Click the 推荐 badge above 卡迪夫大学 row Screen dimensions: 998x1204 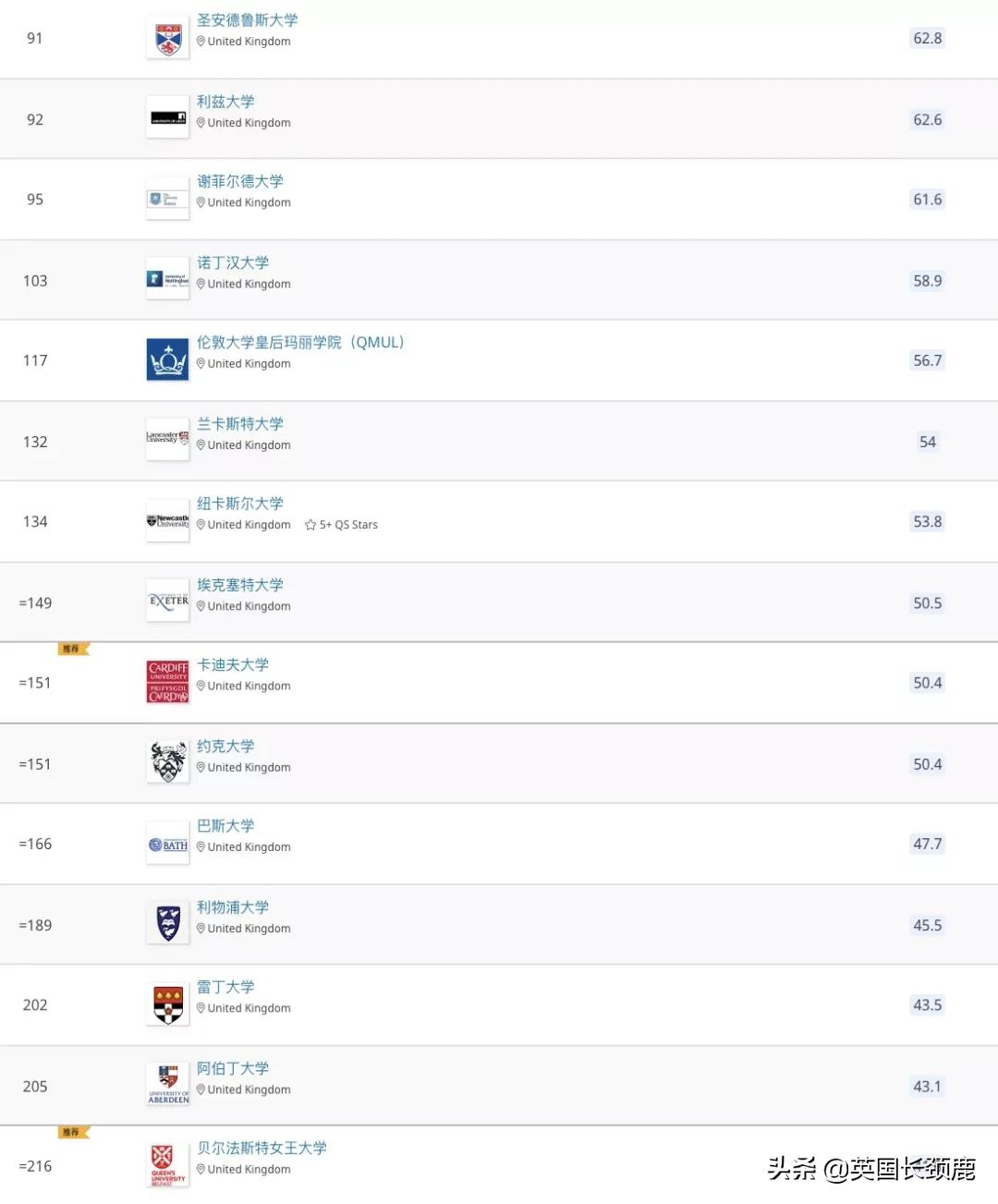(71, 649)
